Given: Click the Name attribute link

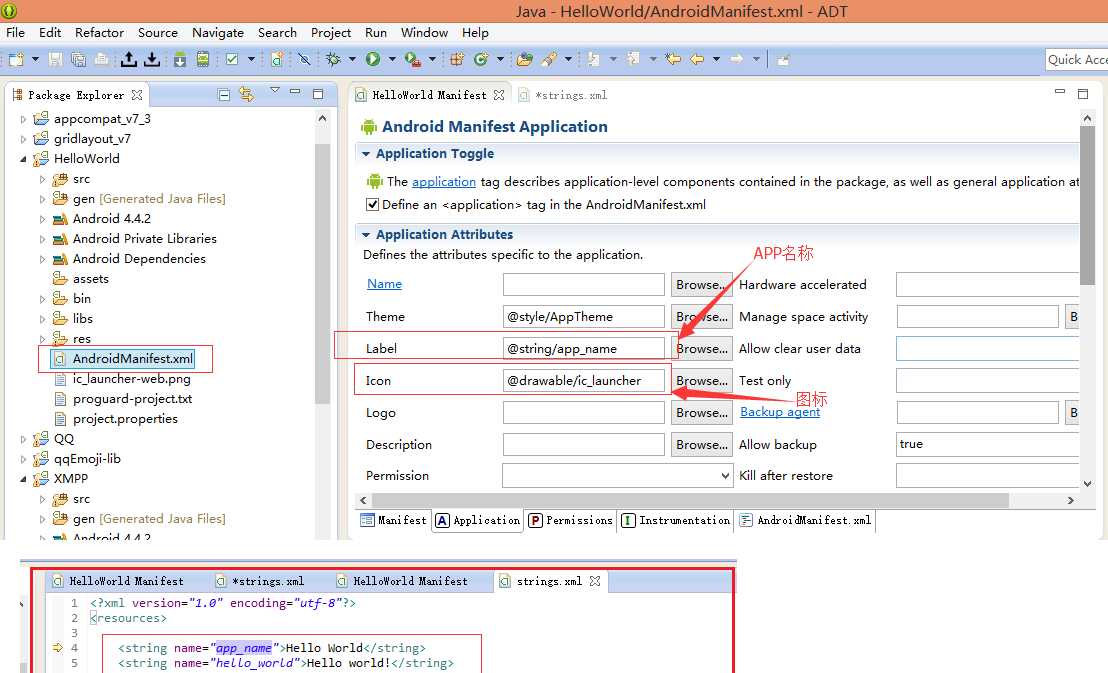Looking at the screenshot, I should click(384, 284).
